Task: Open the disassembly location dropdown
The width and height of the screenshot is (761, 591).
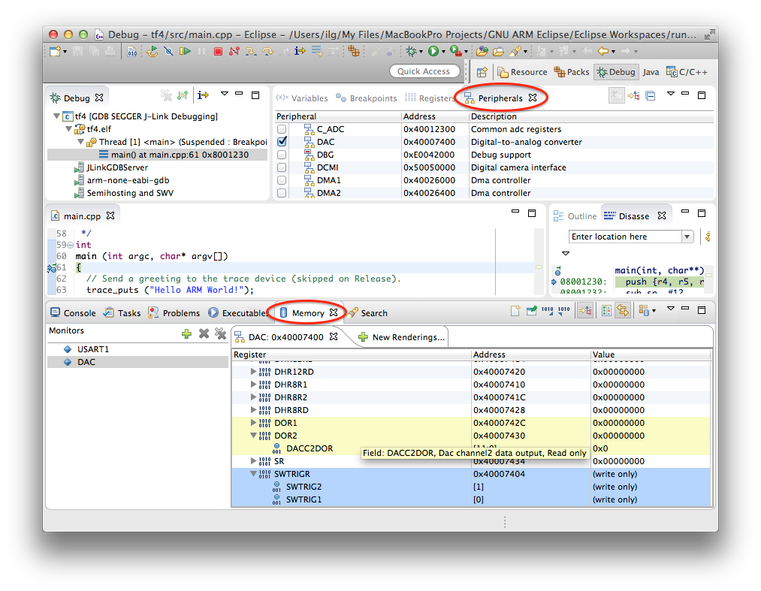Action: coord(687,237)
